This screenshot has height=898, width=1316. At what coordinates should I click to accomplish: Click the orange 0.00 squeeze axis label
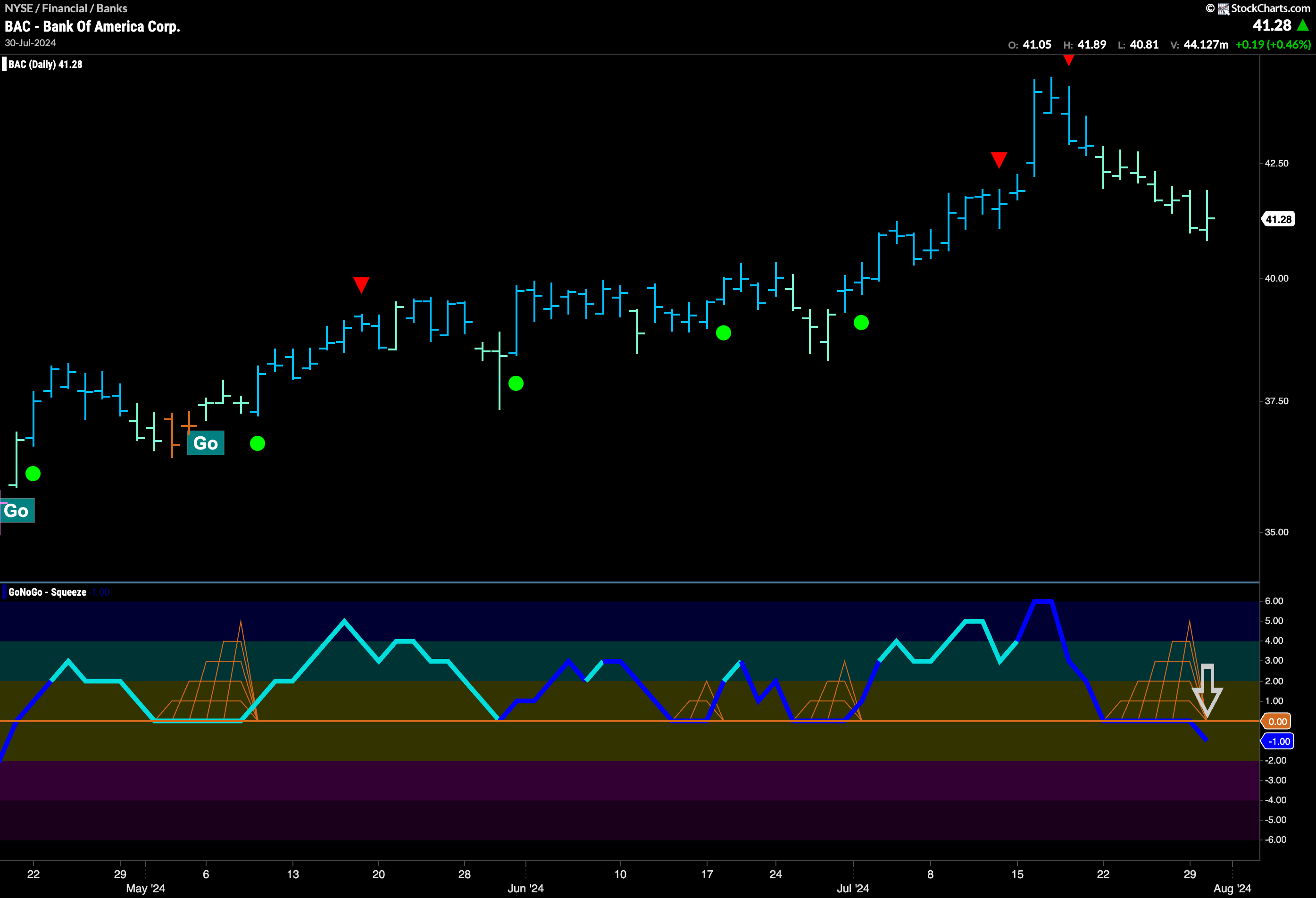click(x=1276, y=721)
